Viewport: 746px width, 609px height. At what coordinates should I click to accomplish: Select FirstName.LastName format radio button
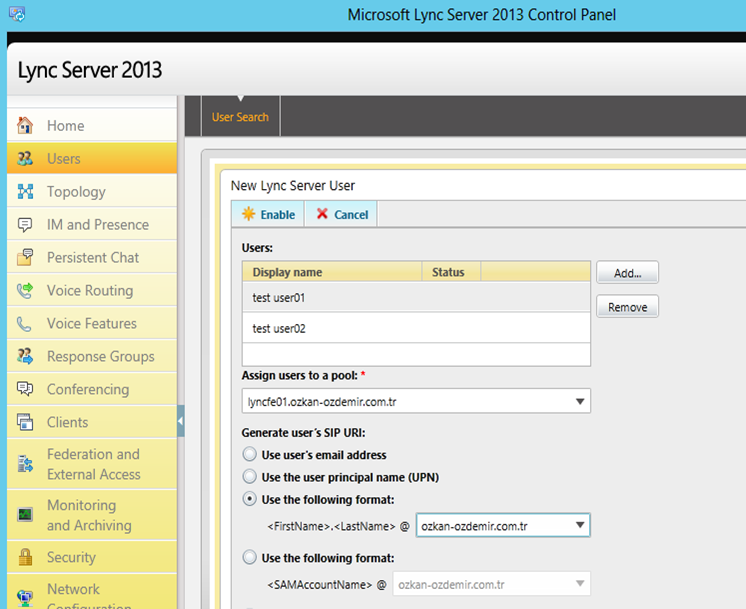[x=249, y=499]
